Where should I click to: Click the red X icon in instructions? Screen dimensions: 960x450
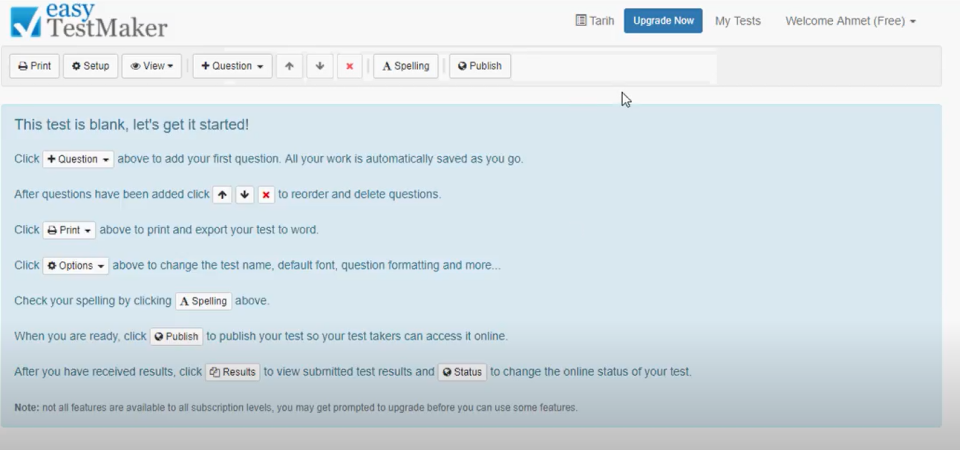tap(266, 195)
